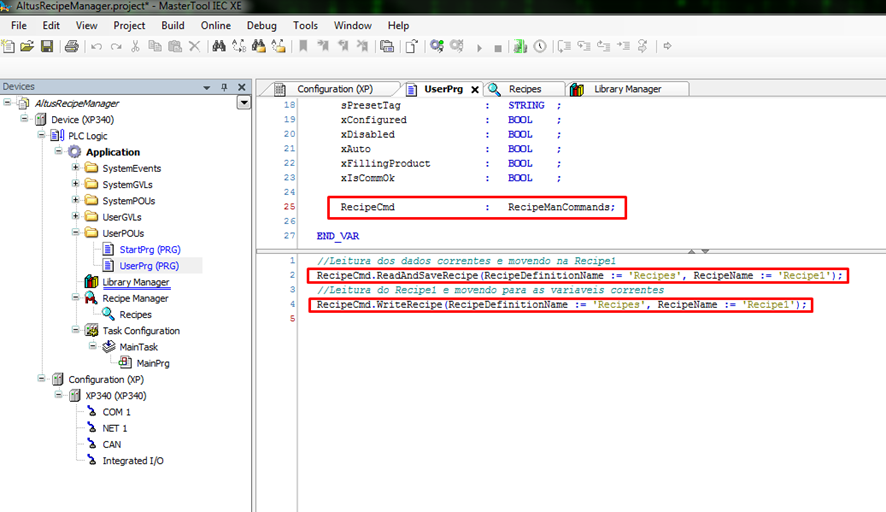Click the Open project folder icon
The height and width of the screenshot is (512, 886).
[27, 46]
